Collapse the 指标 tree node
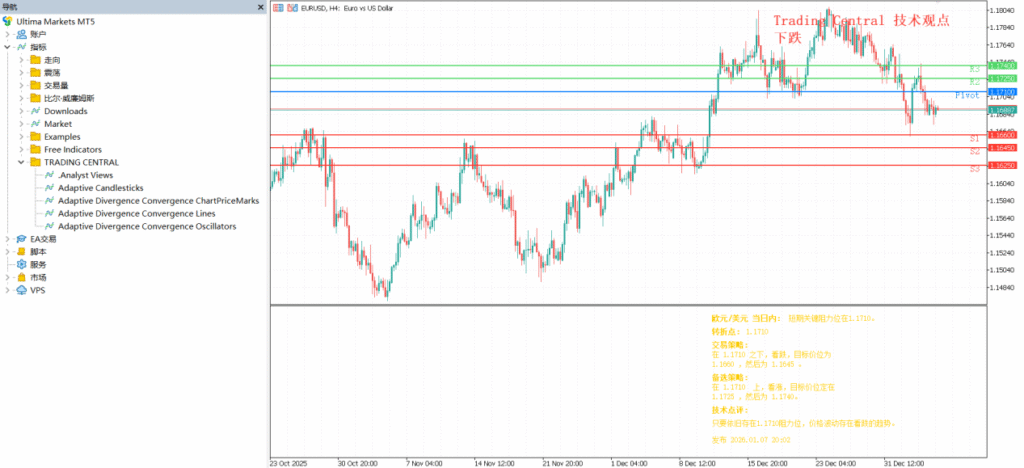The height and width of the screenshot is (468, 1024). tap(7, 47)
